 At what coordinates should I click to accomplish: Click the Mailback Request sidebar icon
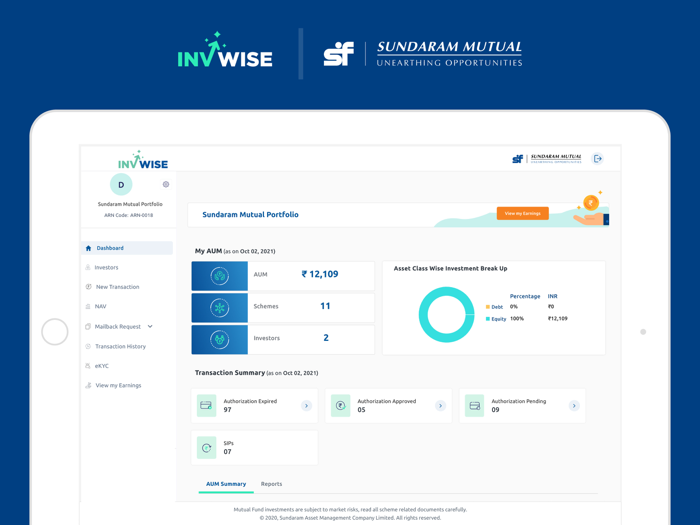tap(88, 326)
